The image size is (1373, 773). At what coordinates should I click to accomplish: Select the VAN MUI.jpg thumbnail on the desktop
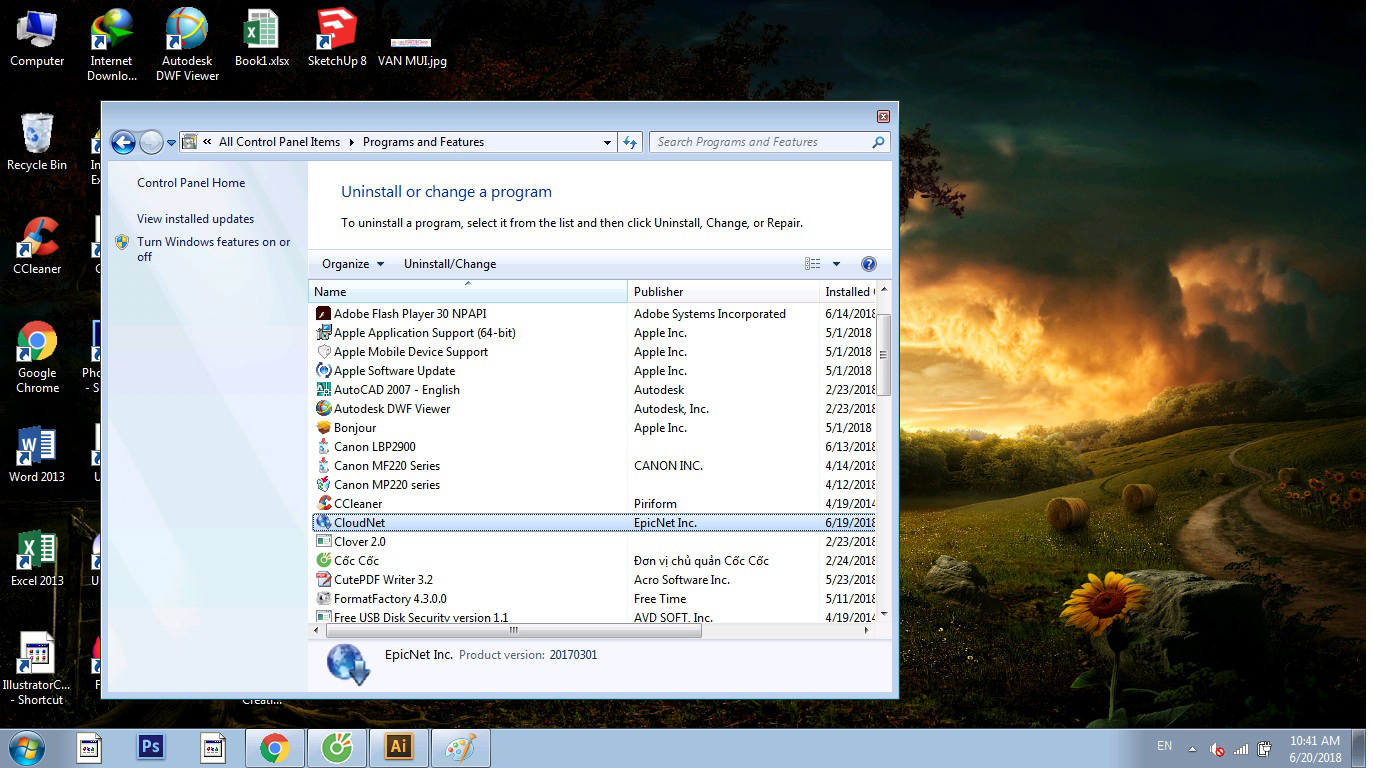point(412,45)
